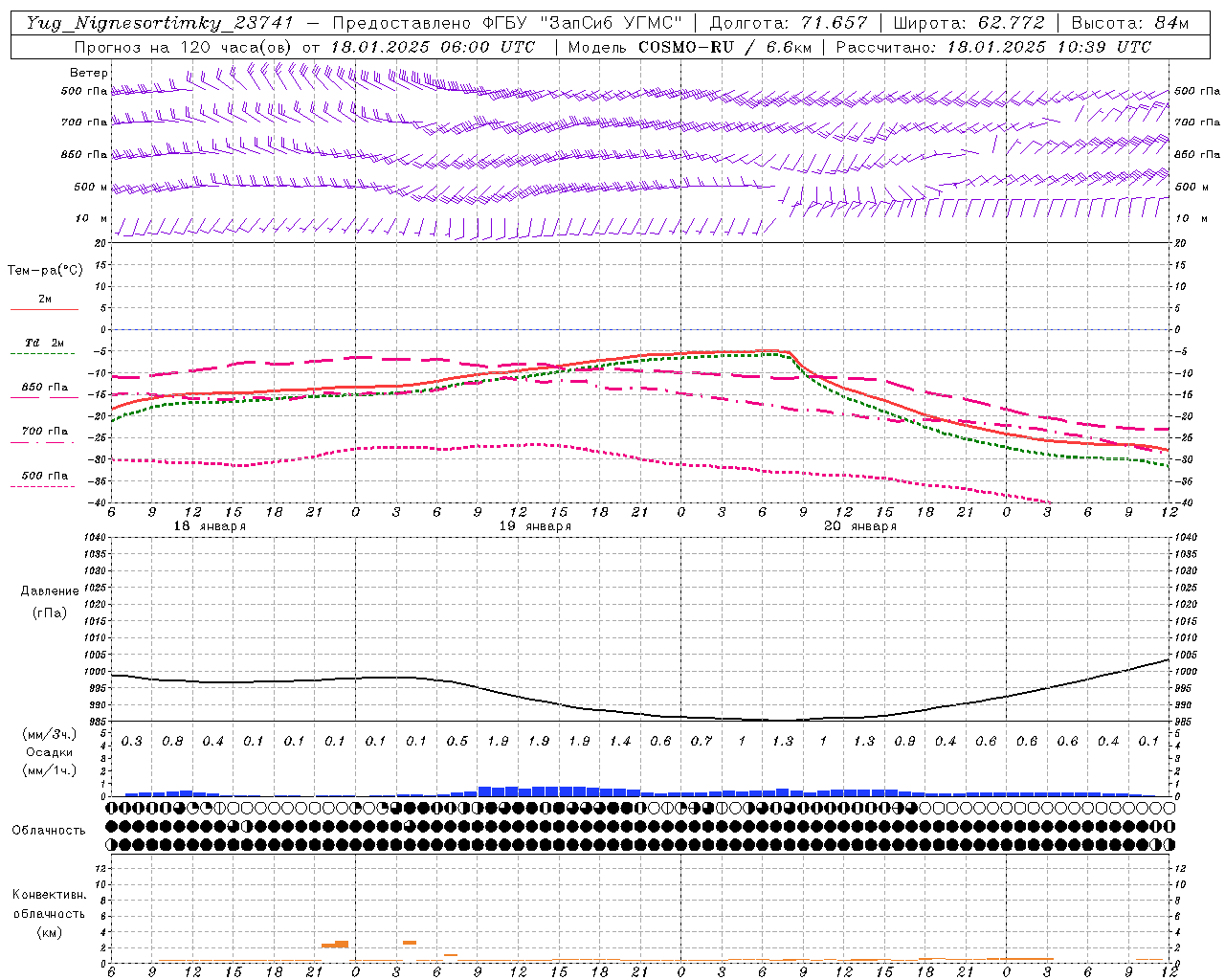Click the '10 м' wind level label on left

(92, 219)
